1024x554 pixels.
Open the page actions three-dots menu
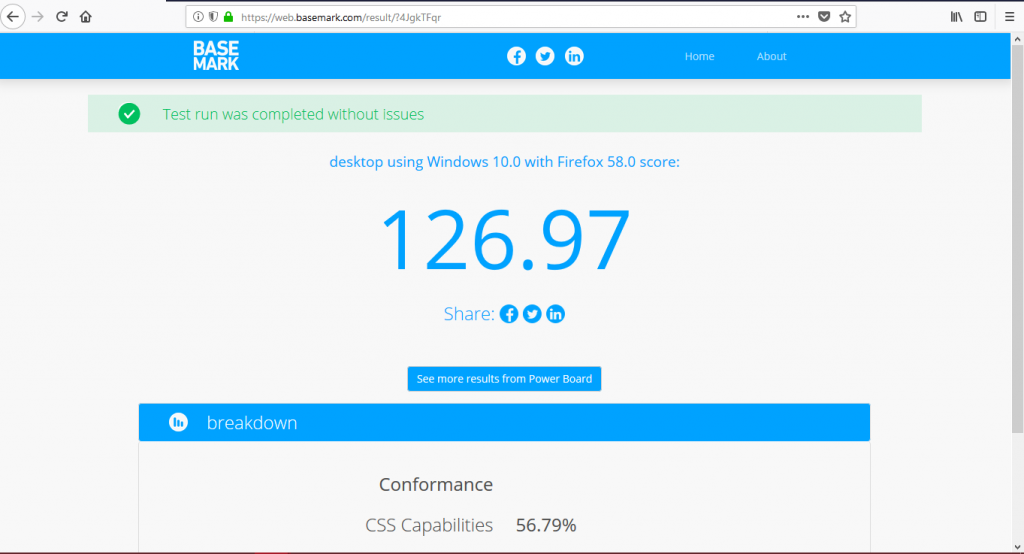point(803,17)
